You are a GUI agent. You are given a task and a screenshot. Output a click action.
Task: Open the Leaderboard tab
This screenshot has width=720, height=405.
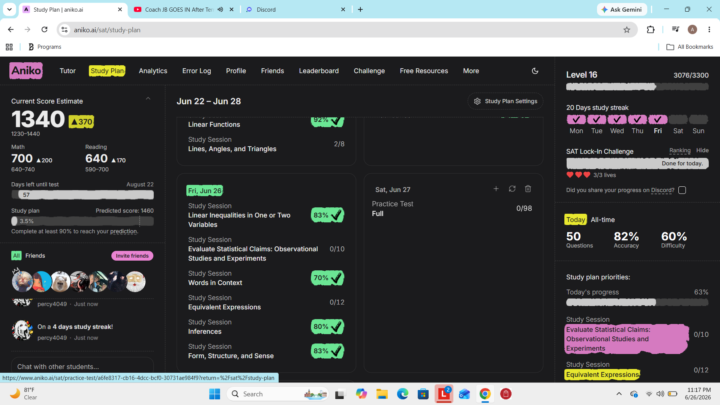click(319, 71)
